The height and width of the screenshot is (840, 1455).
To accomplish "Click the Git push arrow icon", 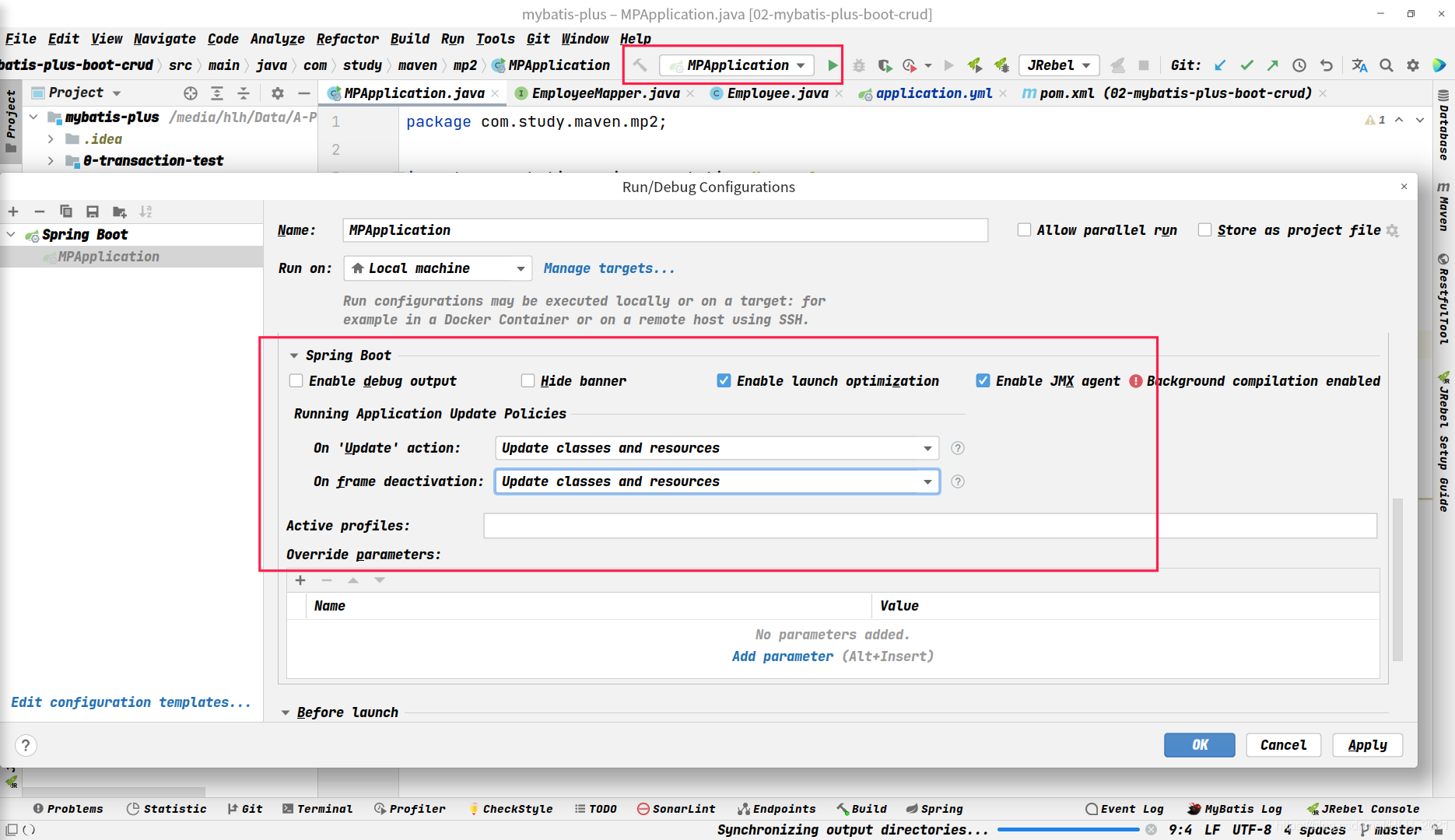I will (1273, 65).
